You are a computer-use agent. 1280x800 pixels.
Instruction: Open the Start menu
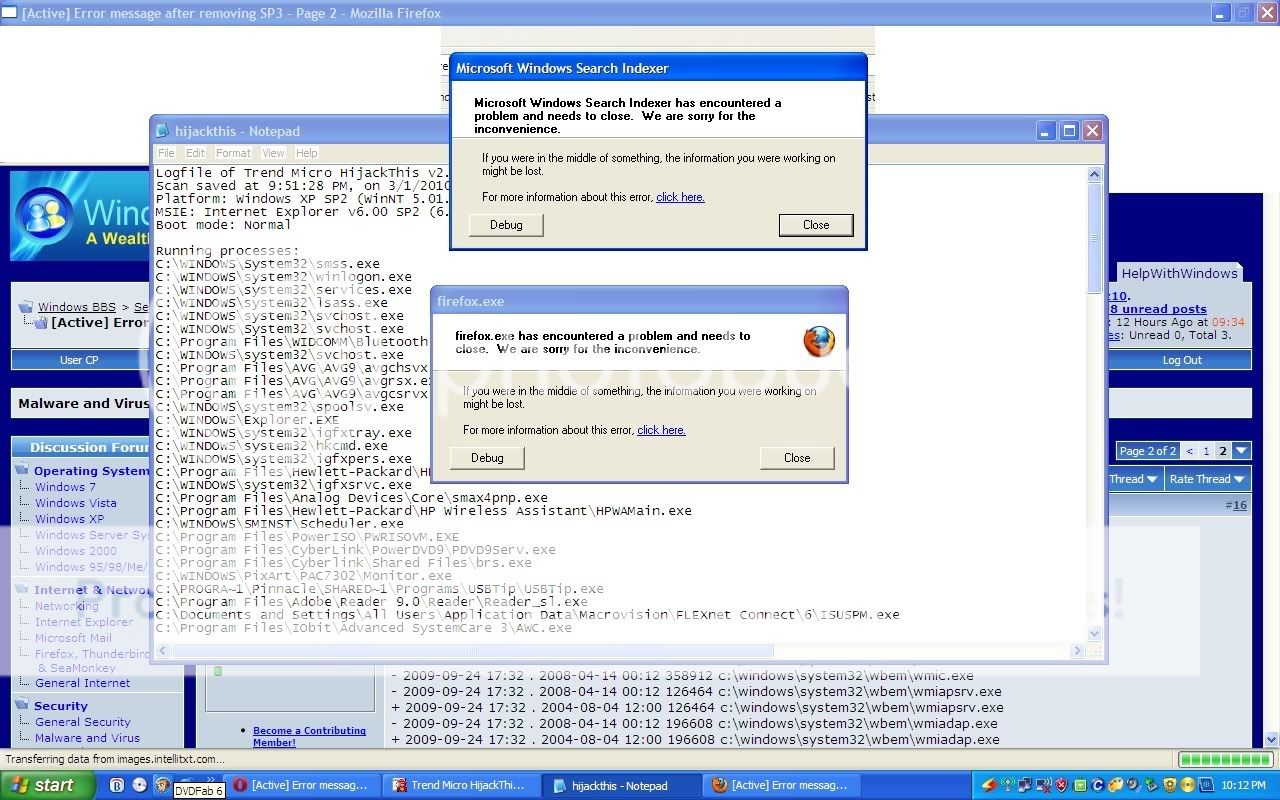48,785
